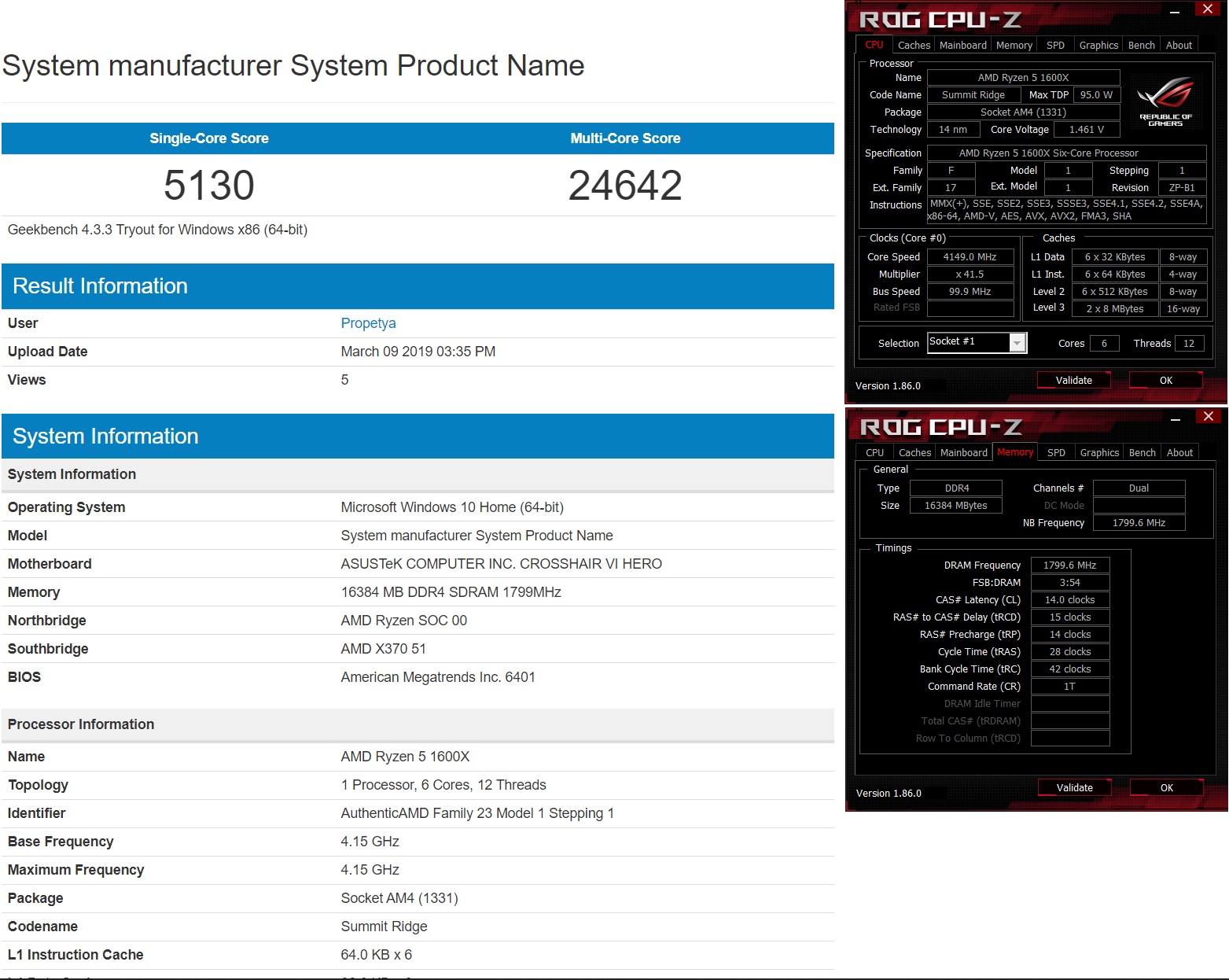Click Validate in the upper CPU-Z window

click(x=1073, y=380)
